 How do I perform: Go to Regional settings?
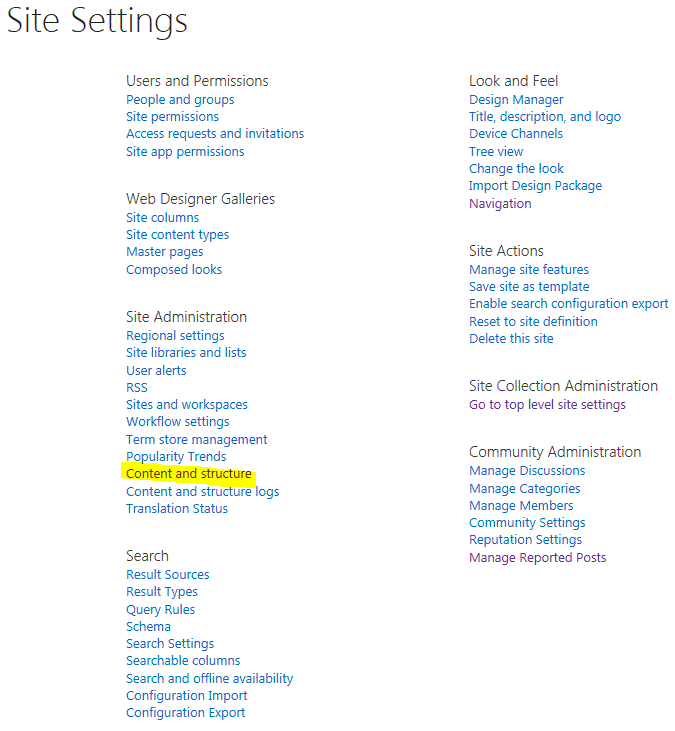click(x=175, y=336)
